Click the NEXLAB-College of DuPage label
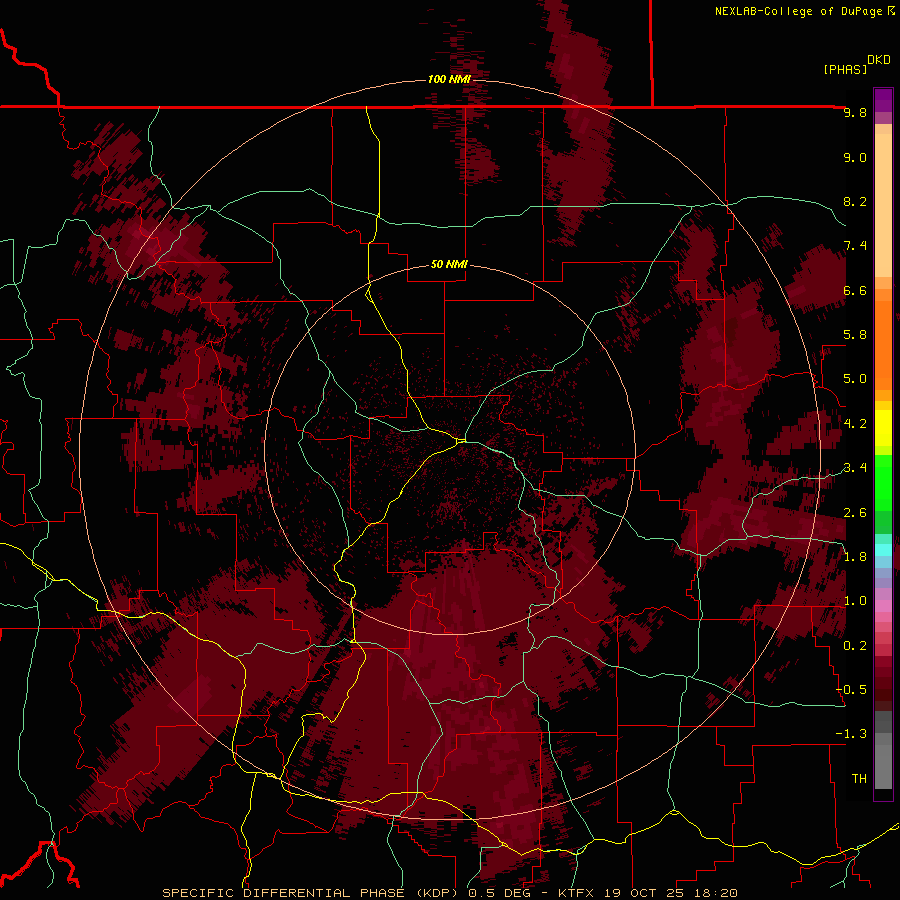This screenshot has width=900, height=900. pos(800,11)
